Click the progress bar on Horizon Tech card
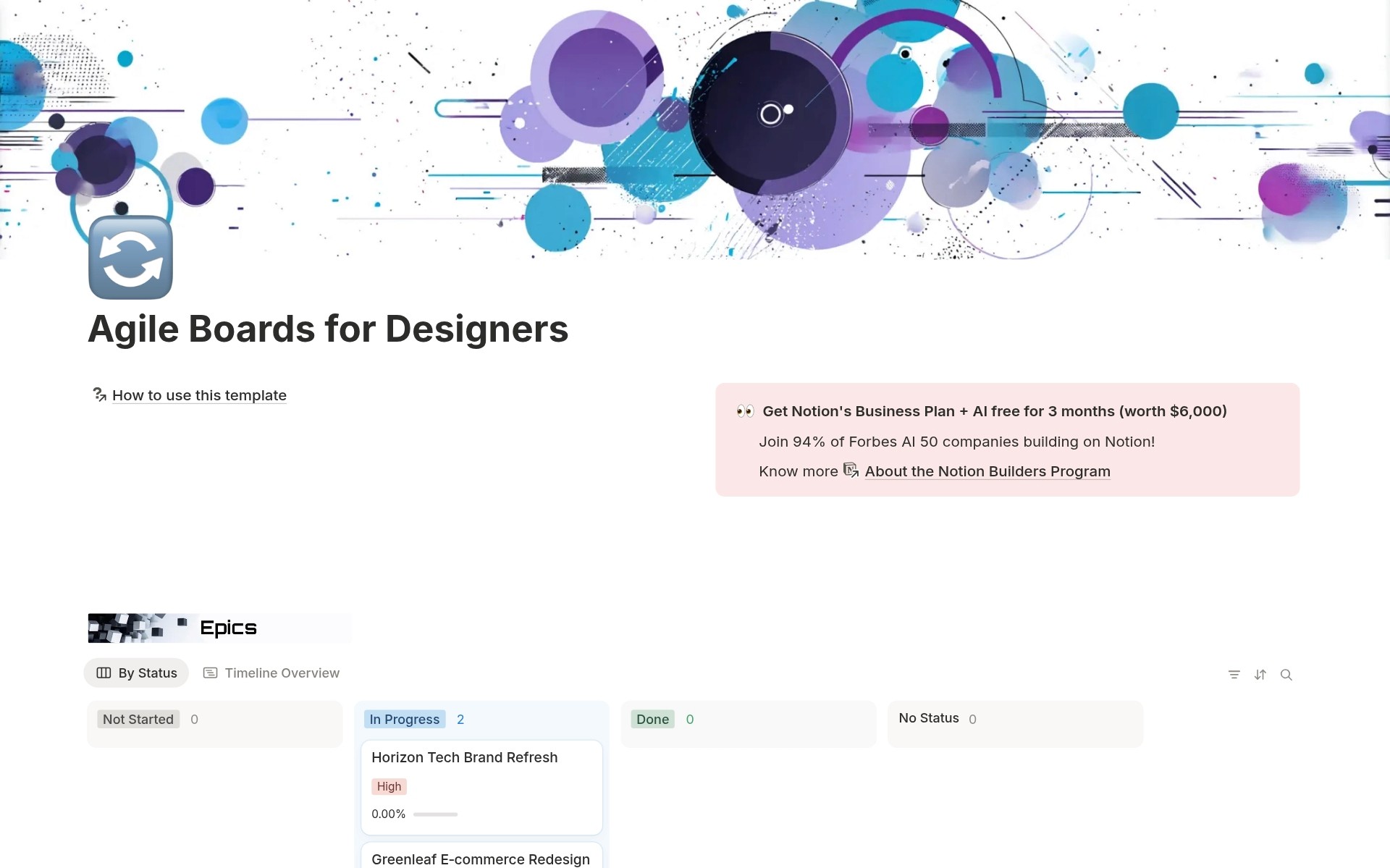Viewport: 1390px width, 868px height. pyautogui.click(x=434, y=814)
